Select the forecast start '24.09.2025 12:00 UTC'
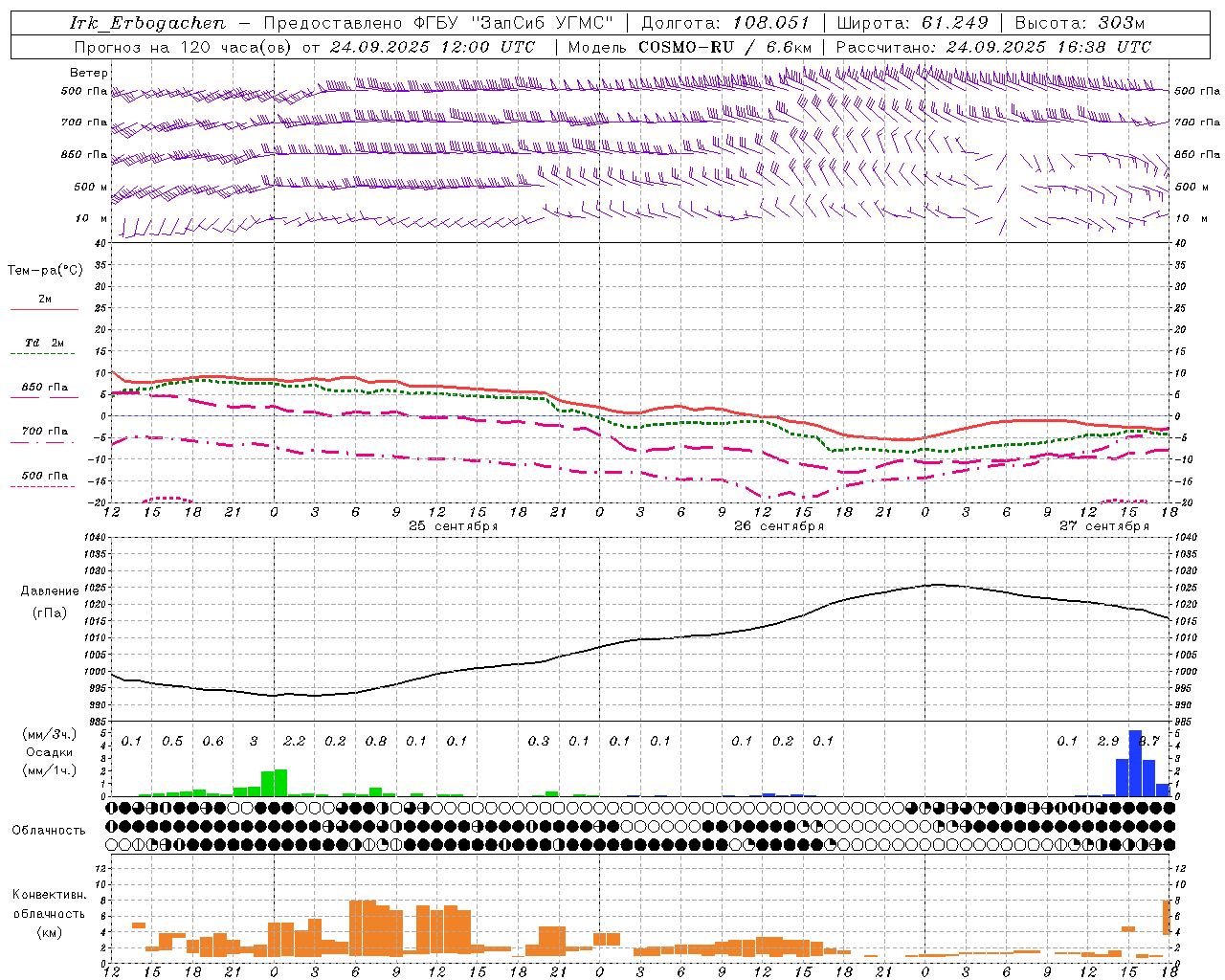1225x980 pixels. point(433,47)
